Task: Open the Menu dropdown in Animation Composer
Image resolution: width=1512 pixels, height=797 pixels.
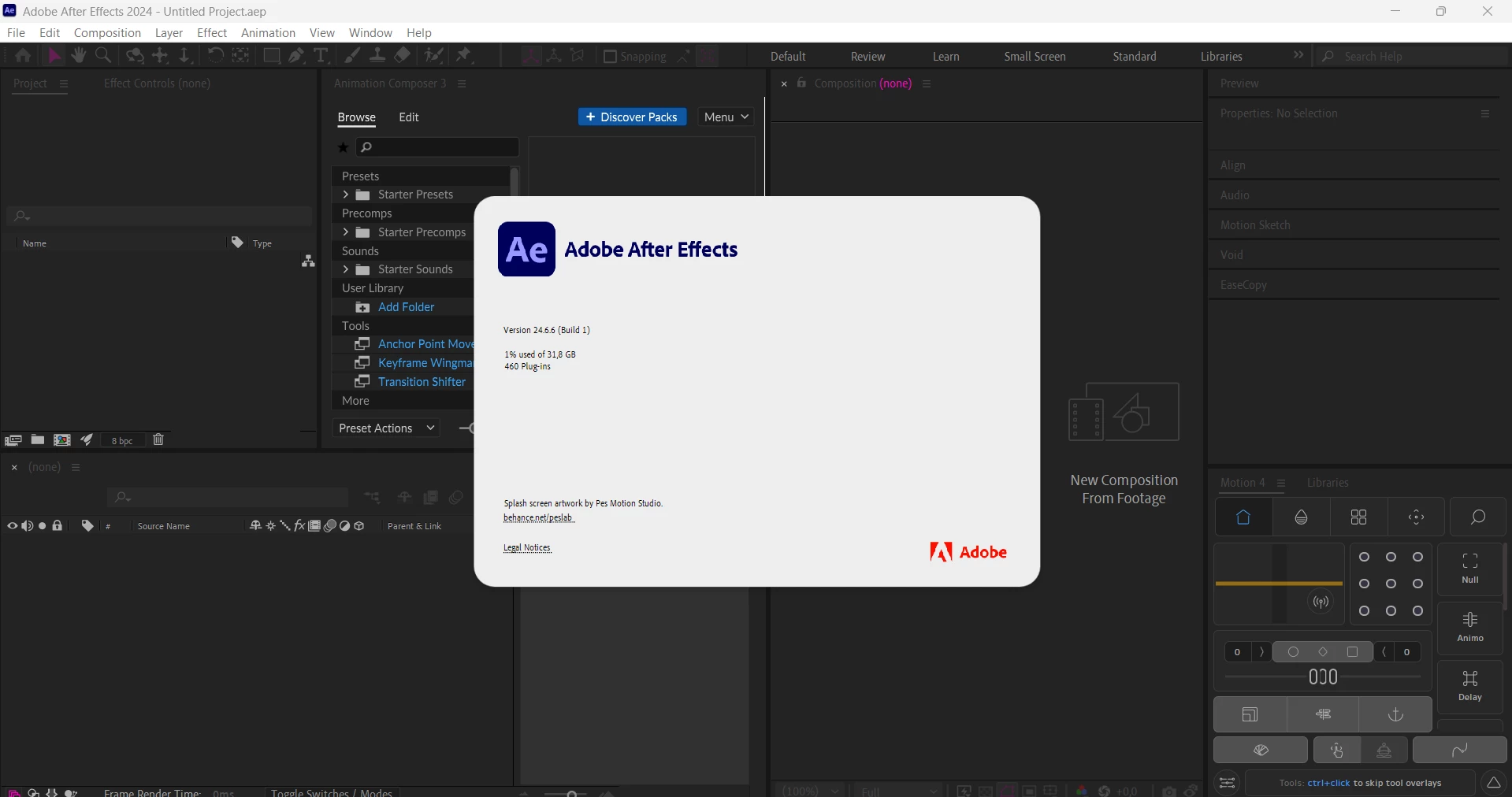Action: (x=726, y=117)
